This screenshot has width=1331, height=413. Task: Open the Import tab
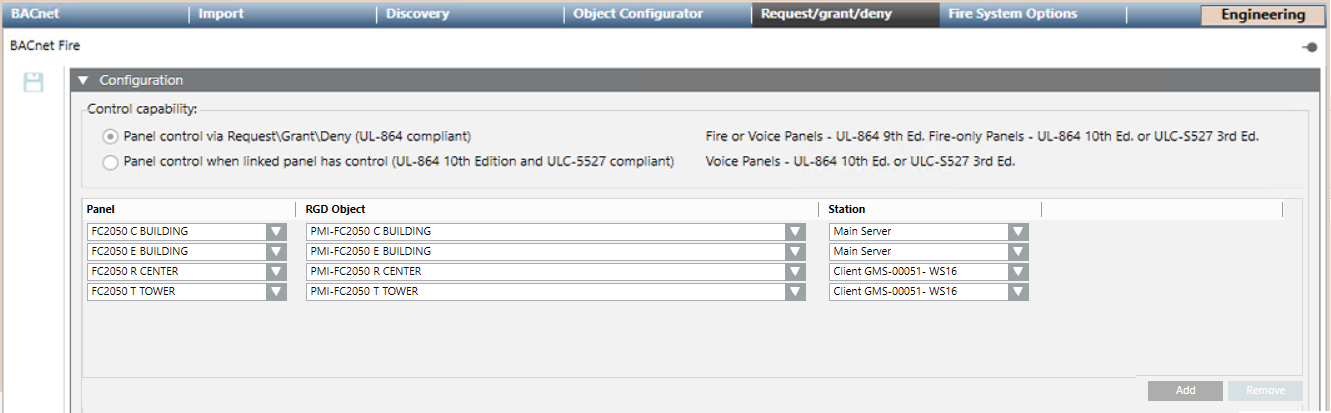[221, 14]
